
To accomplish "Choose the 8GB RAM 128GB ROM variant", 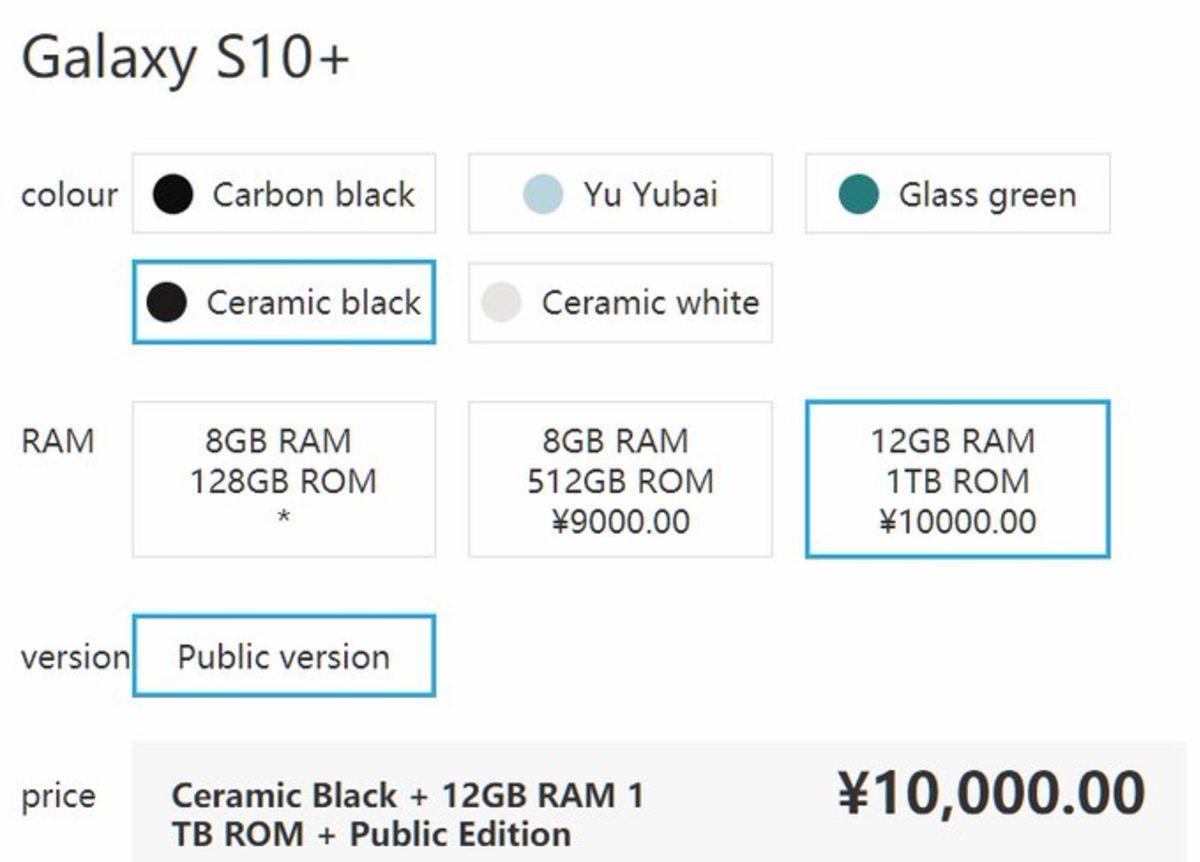I will pyautogui.click(x=283, y=478).
